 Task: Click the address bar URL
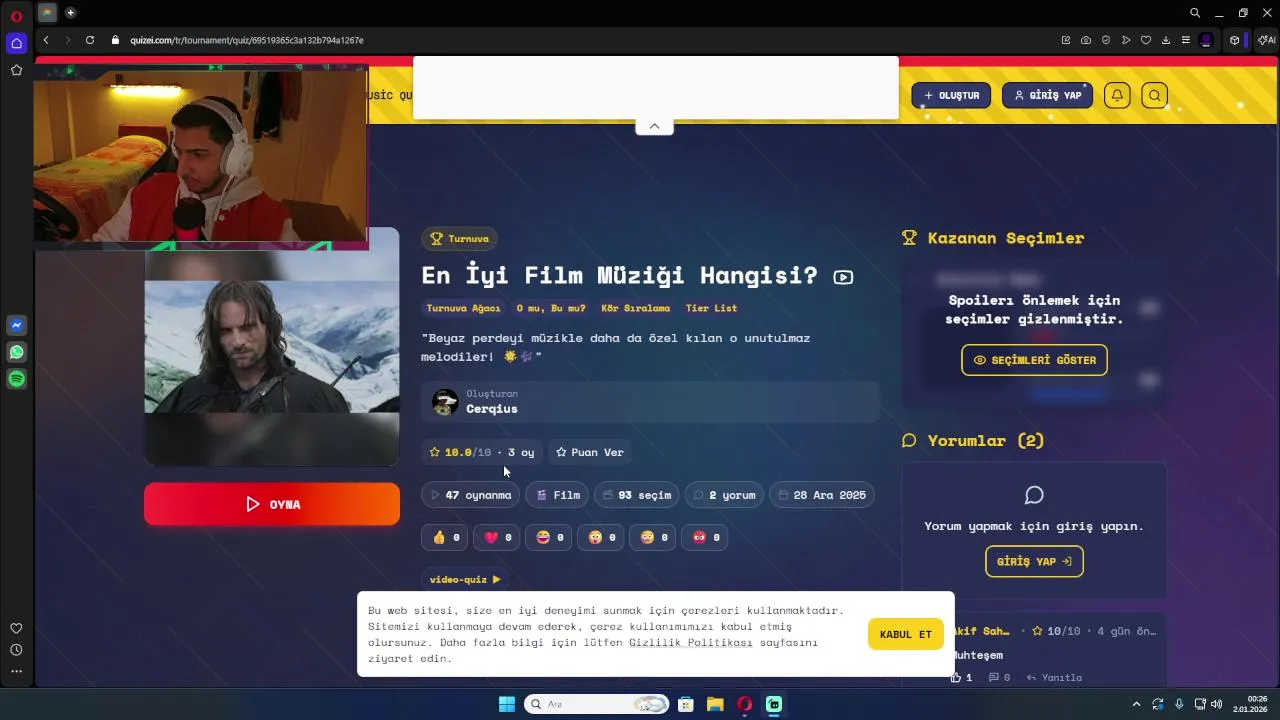246,40
